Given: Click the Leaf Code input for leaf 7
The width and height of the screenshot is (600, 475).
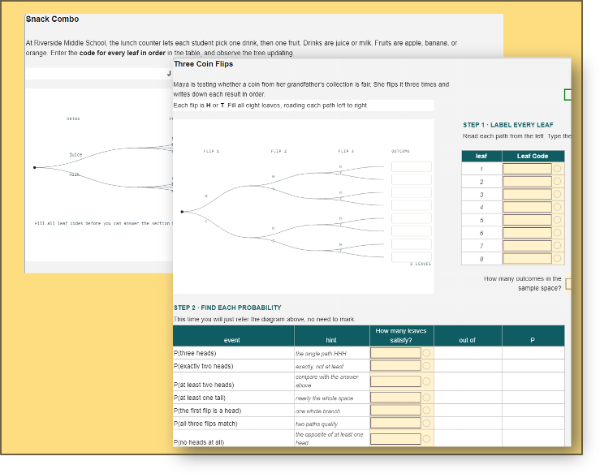Looking at the screenshot, I should point(527,246).
